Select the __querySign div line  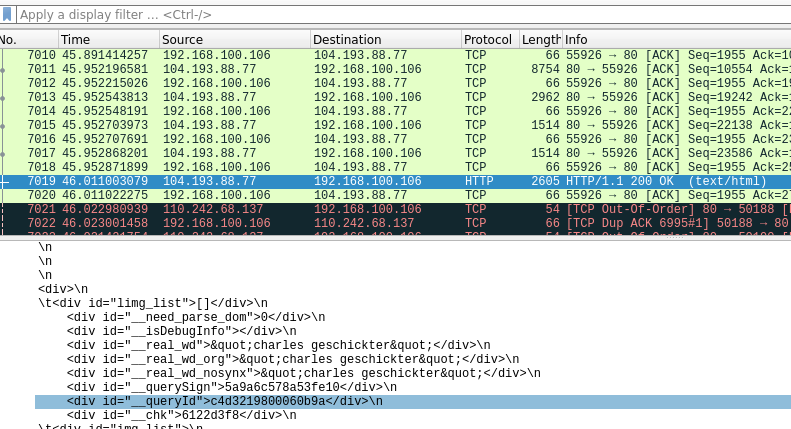232,388
